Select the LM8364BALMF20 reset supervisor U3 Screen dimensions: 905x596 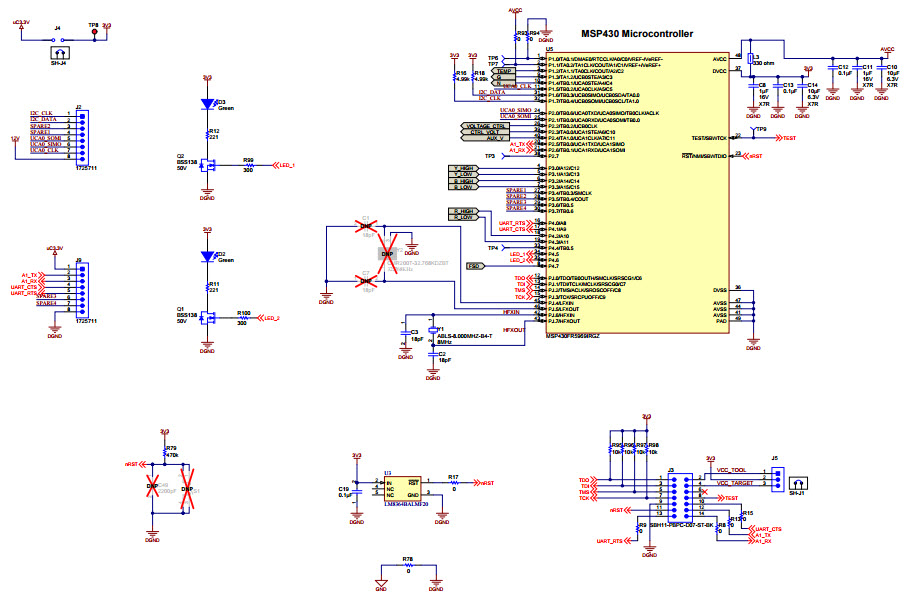(402, 490)
